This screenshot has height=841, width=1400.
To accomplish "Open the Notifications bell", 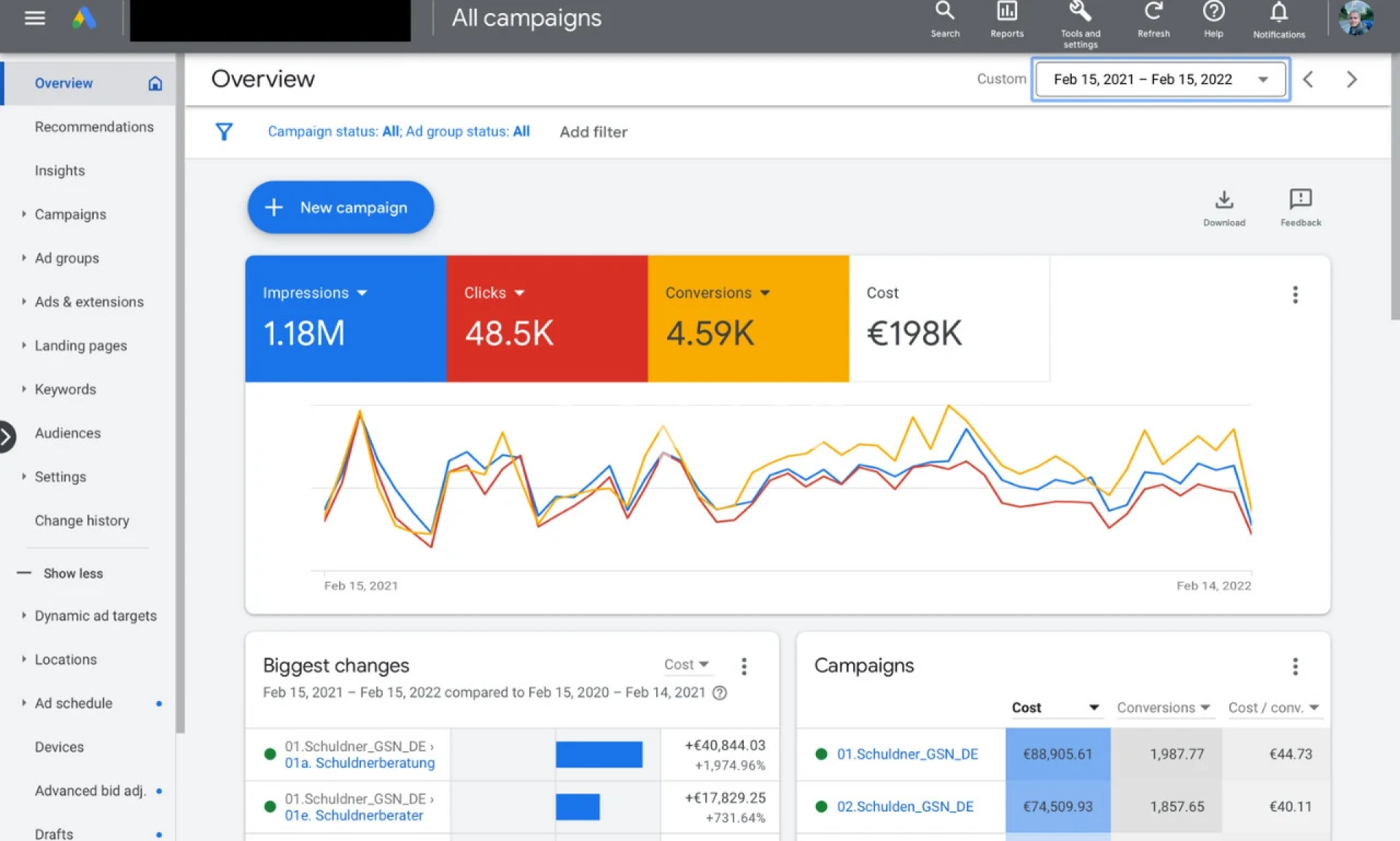I will pos(1278,12).
